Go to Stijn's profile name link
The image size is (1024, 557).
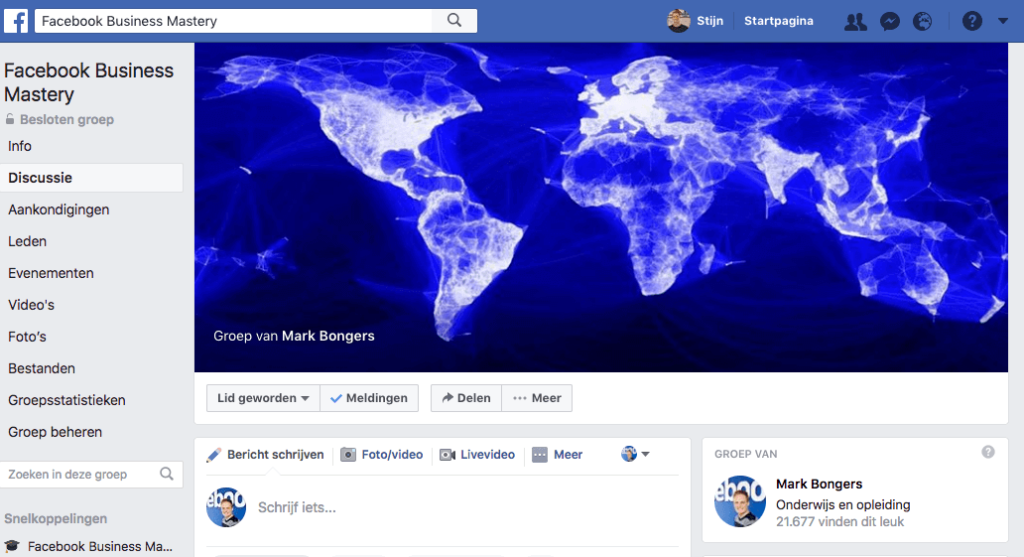coord(710,21)
